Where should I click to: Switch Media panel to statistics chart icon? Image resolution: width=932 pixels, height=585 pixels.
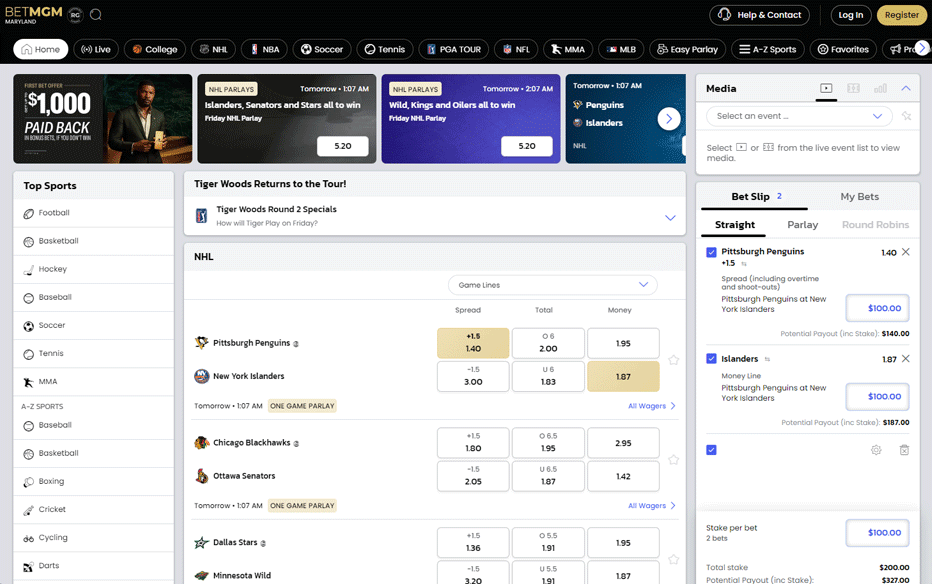pyautogui.click(x=880, y=88)
